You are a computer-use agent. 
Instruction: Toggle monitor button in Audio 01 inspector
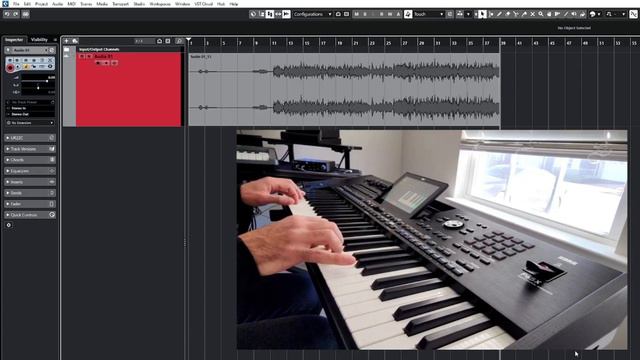(x=18, y=66)
